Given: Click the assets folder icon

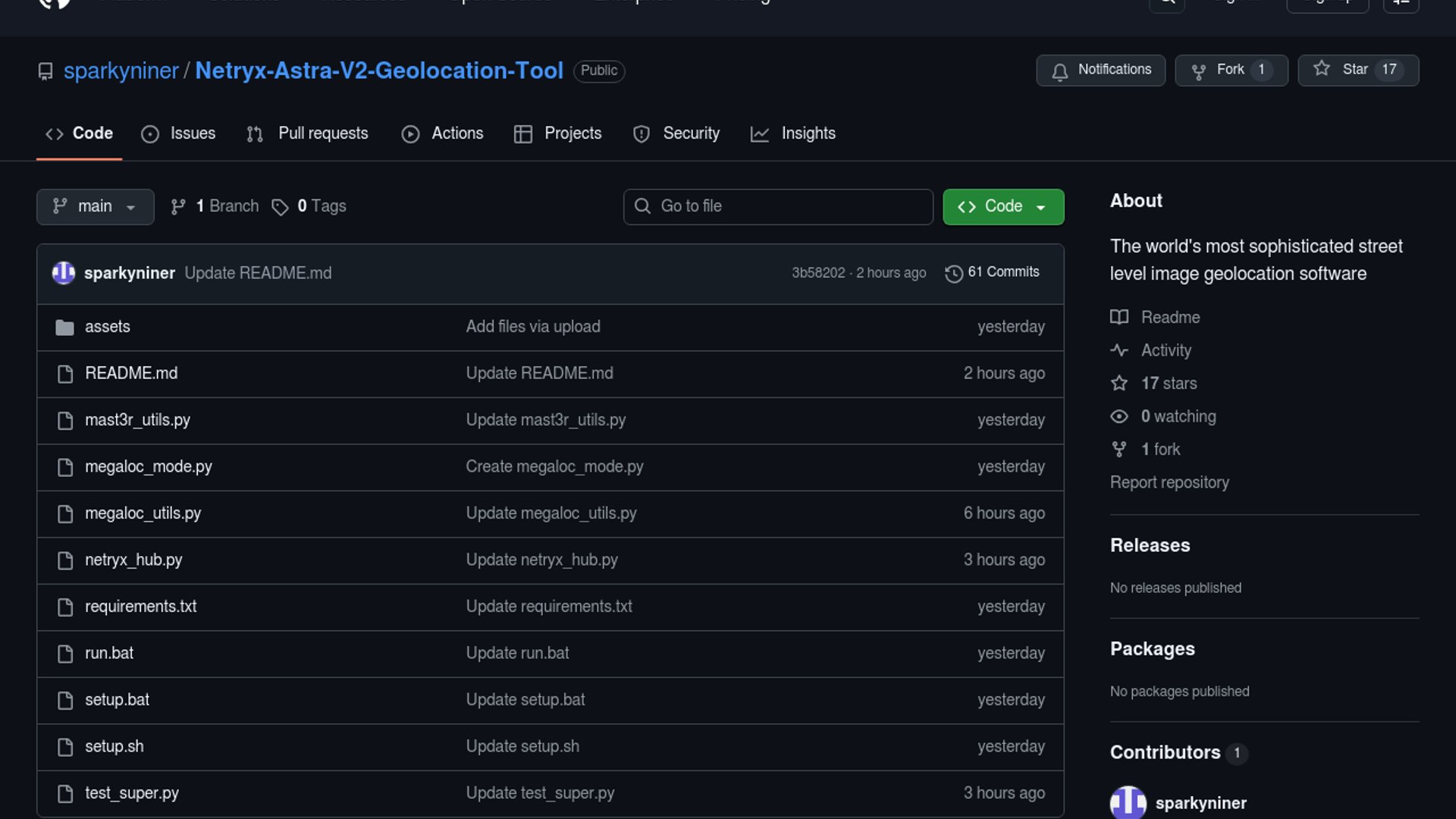Looking at the screenshot, I should [x=64, y=327].
